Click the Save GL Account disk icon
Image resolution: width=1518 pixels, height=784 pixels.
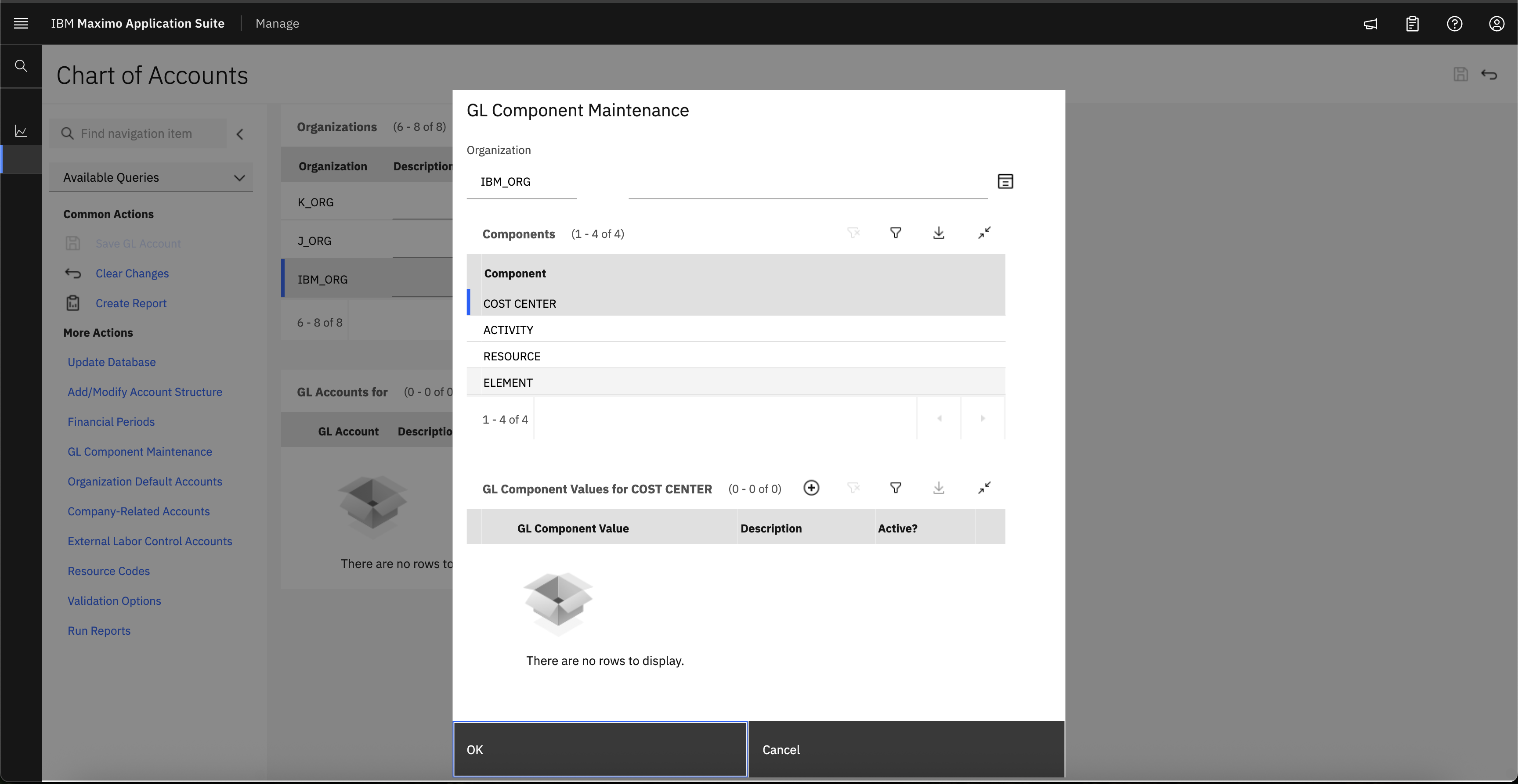(72, 243)
